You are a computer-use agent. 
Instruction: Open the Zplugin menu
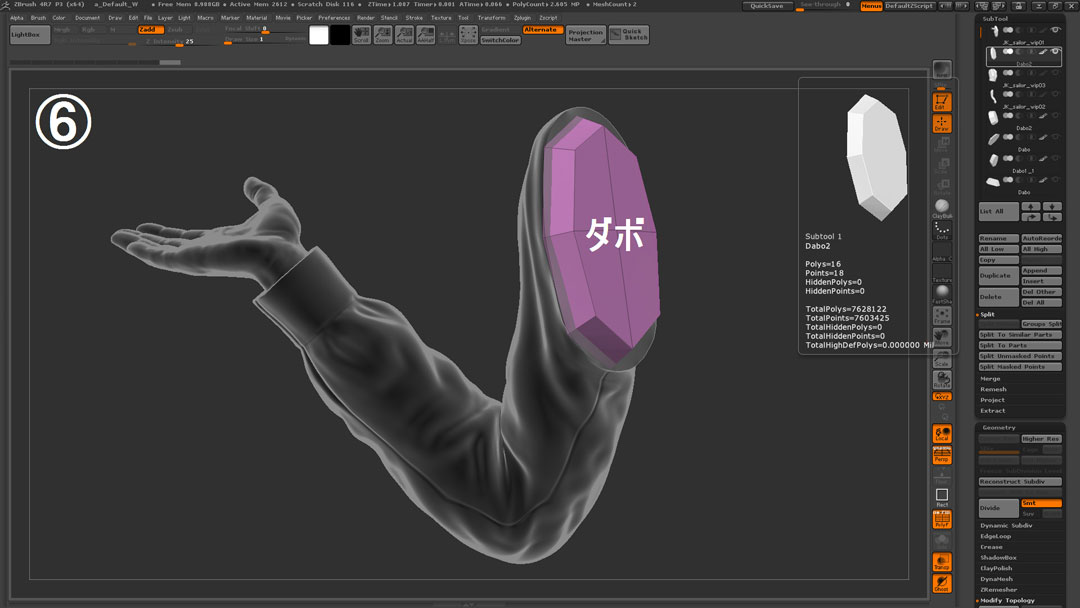(523, 18)
